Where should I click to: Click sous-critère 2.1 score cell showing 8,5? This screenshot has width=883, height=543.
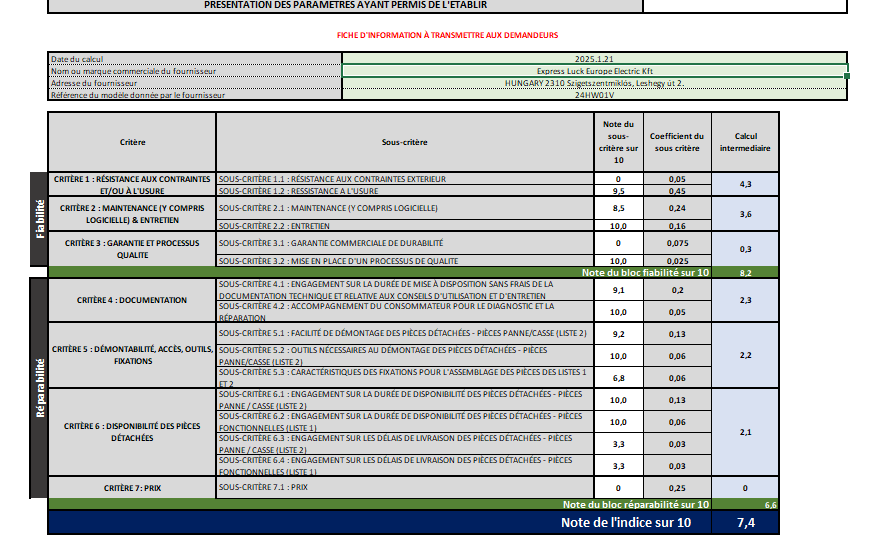(x=618, y=208)
